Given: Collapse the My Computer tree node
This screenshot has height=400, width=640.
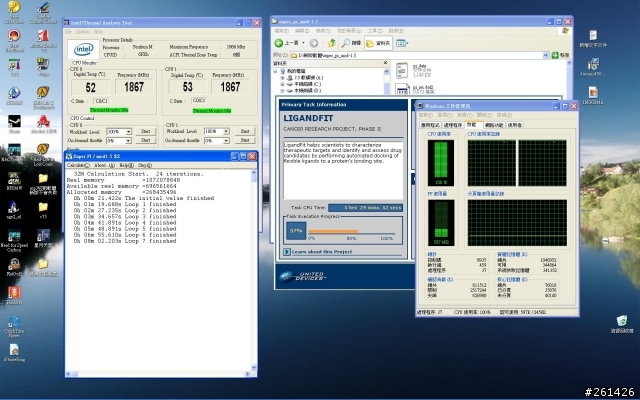Looking at the screenshot, I should point(275,71).
